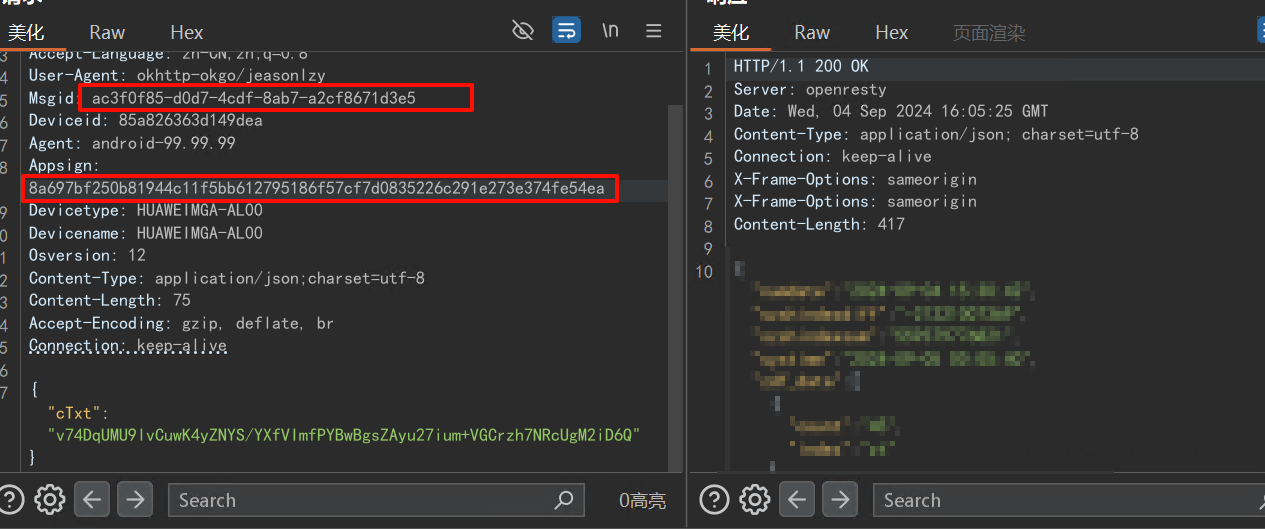The image size is (1265, 529).
Task: Click the magnifier icon in request search
Action: [564, 499]
